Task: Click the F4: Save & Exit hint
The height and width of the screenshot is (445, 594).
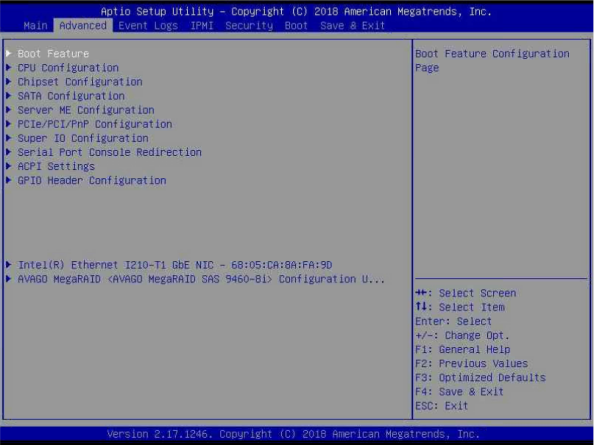Action: coord(459,392)
